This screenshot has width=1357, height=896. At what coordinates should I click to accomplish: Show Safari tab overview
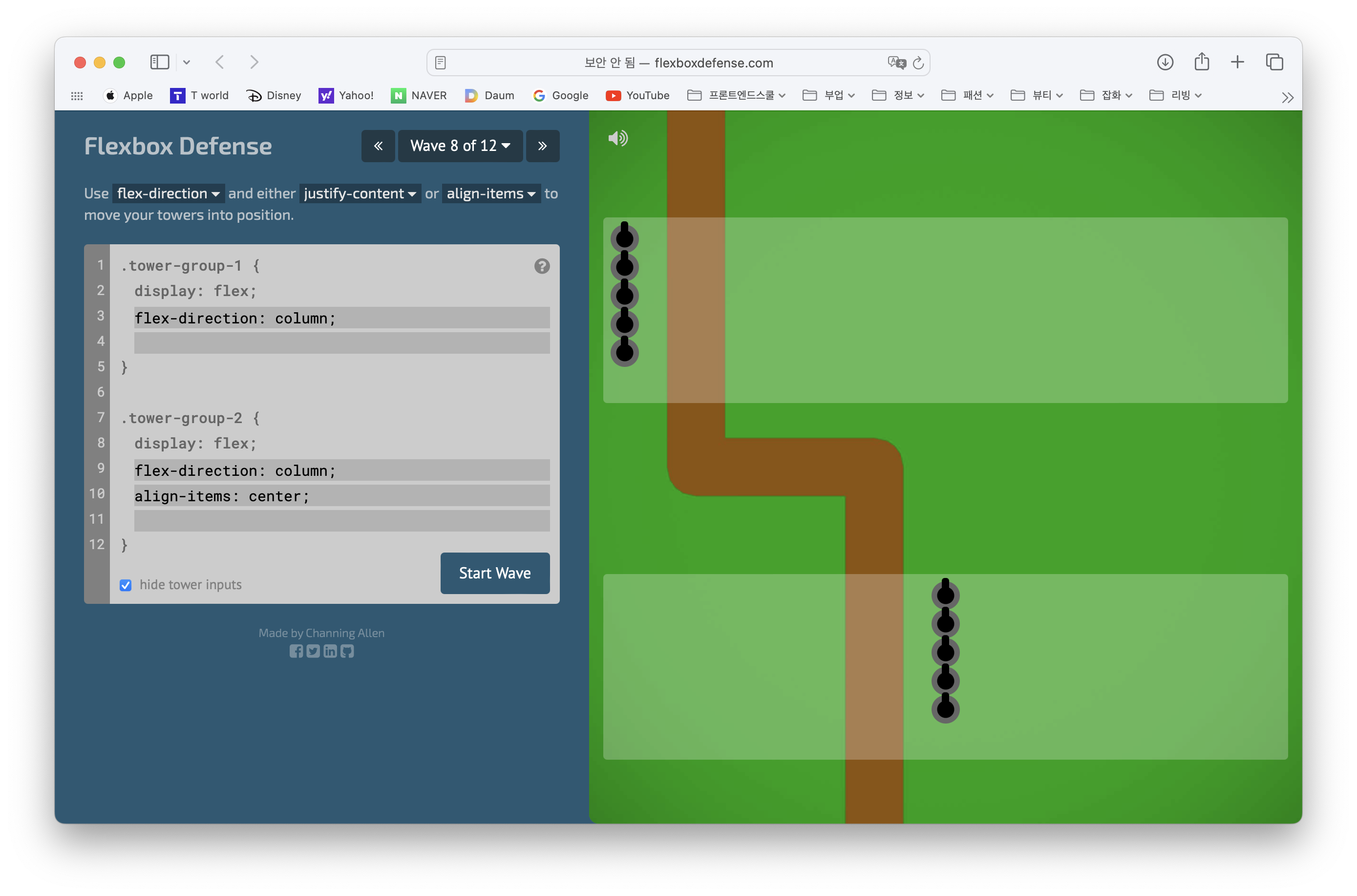(x=1274, y=62)
